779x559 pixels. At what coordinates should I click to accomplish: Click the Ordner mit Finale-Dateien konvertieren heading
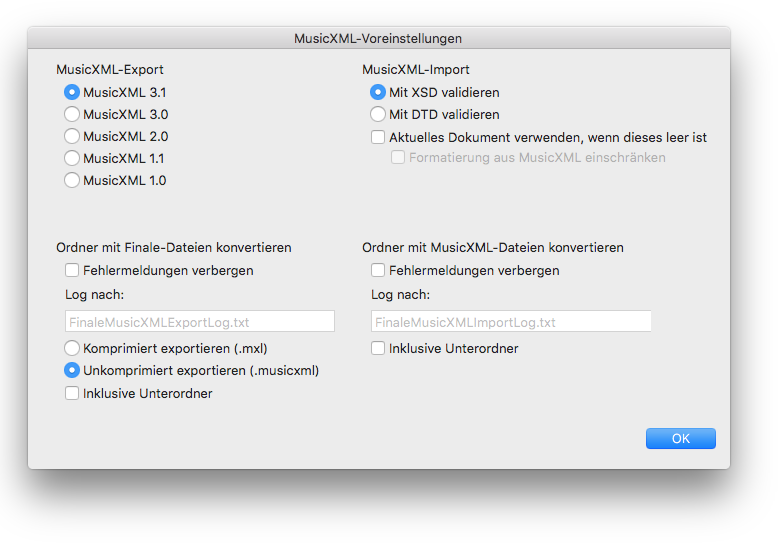tap(174, 247)
